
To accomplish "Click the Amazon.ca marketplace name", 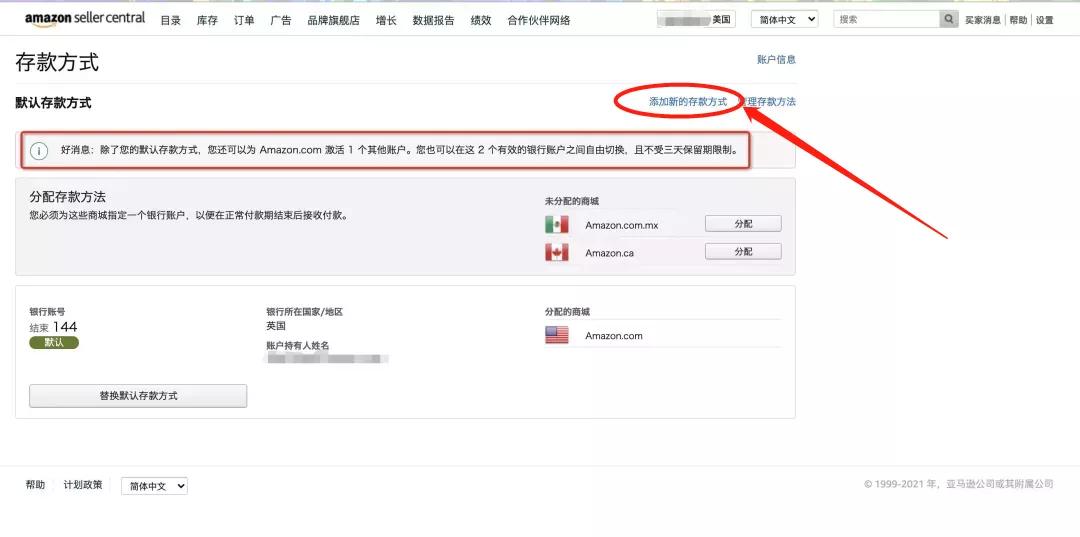I will click(610, 253).
